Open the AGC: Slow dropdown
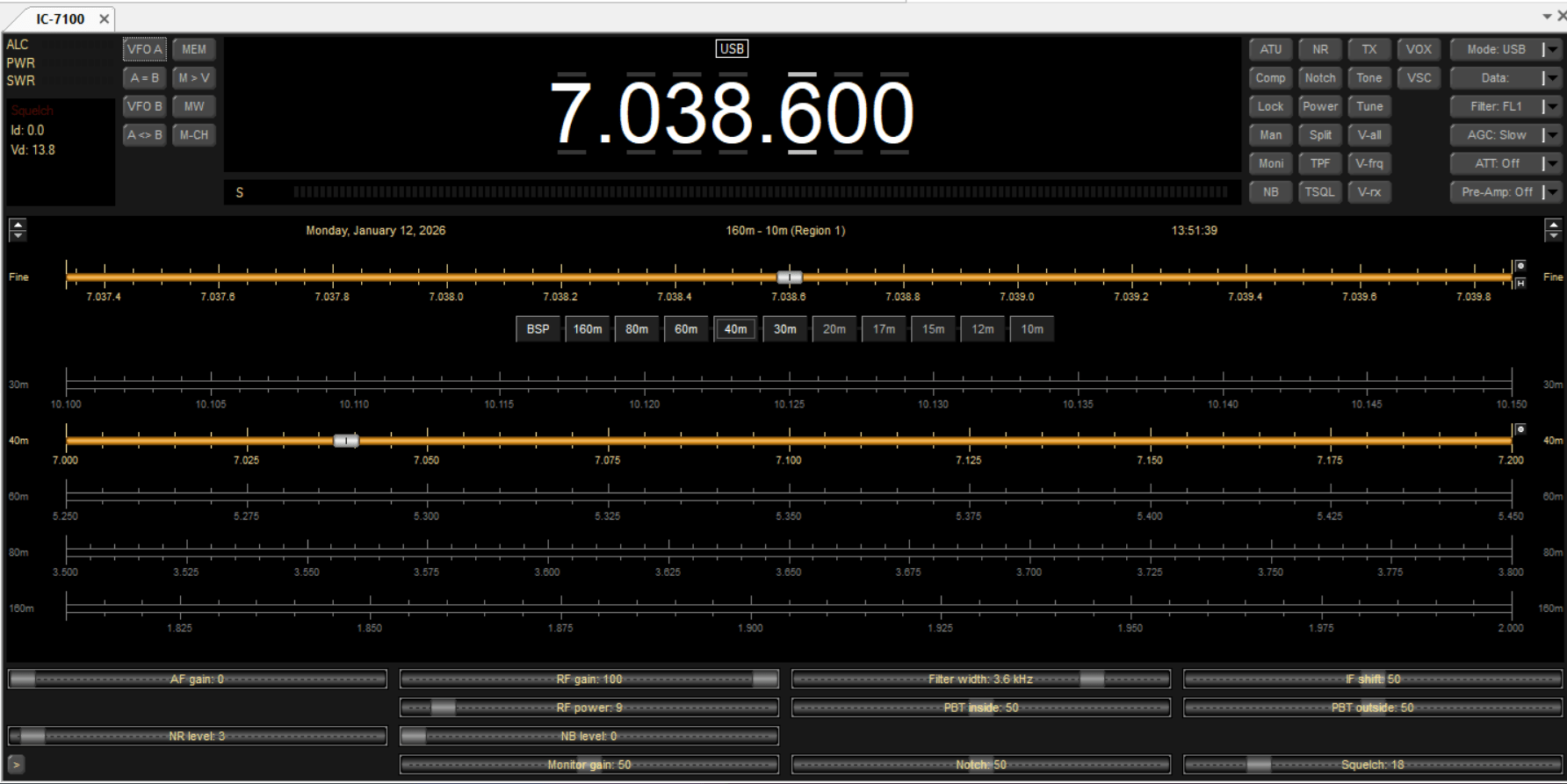 tap(1506, 135)
